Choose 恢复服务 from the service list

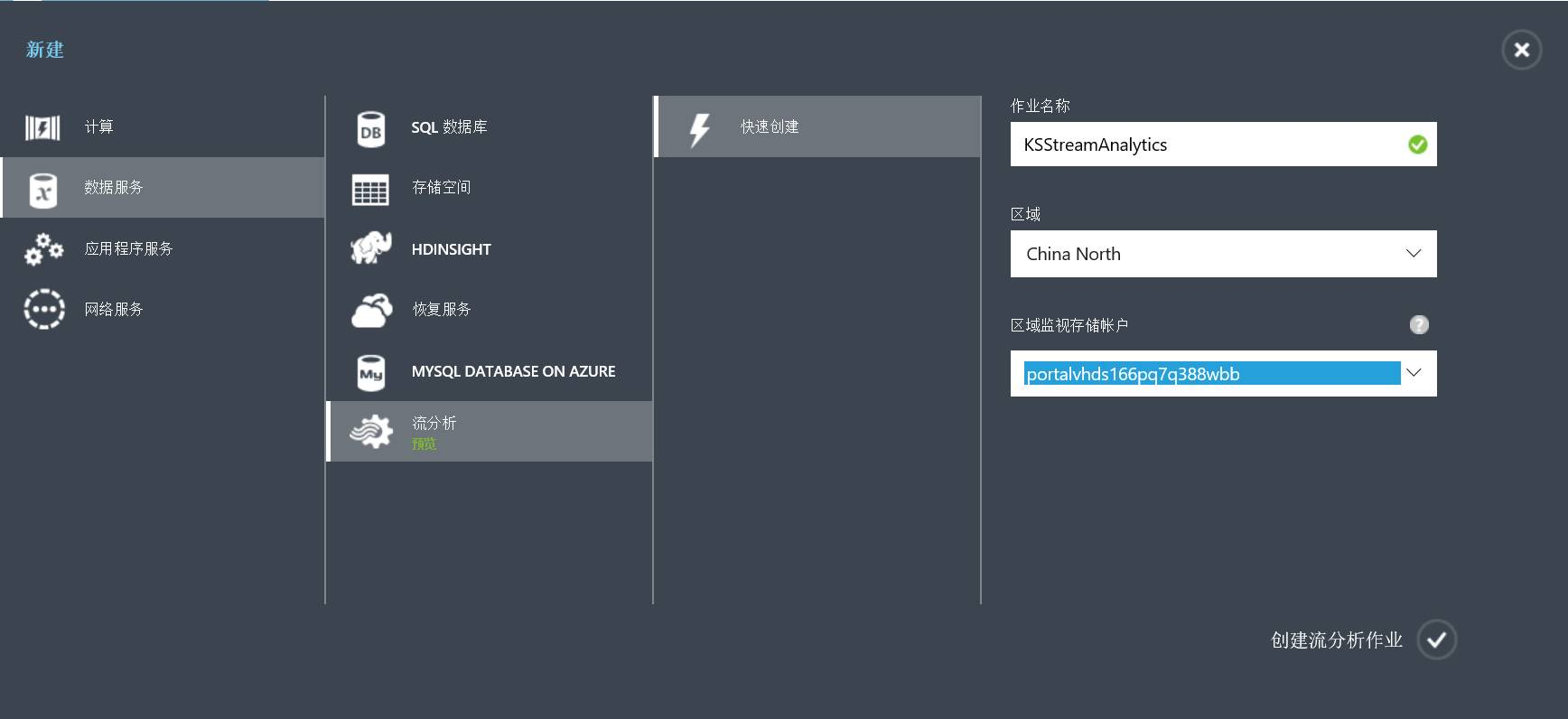[490, 309]
